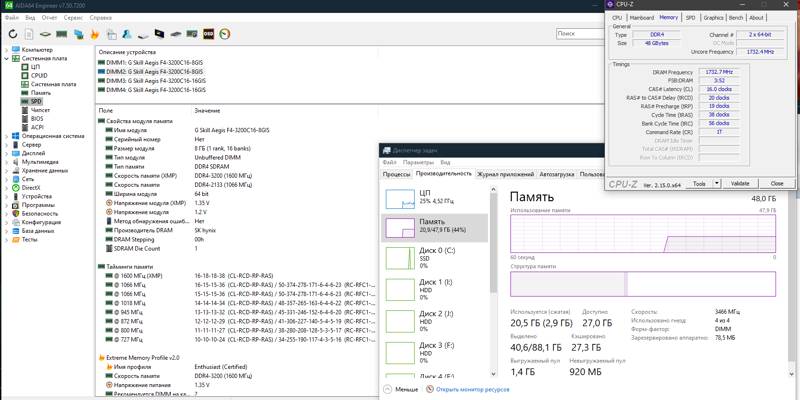Expand the Тесты tree node

(7, 239)
